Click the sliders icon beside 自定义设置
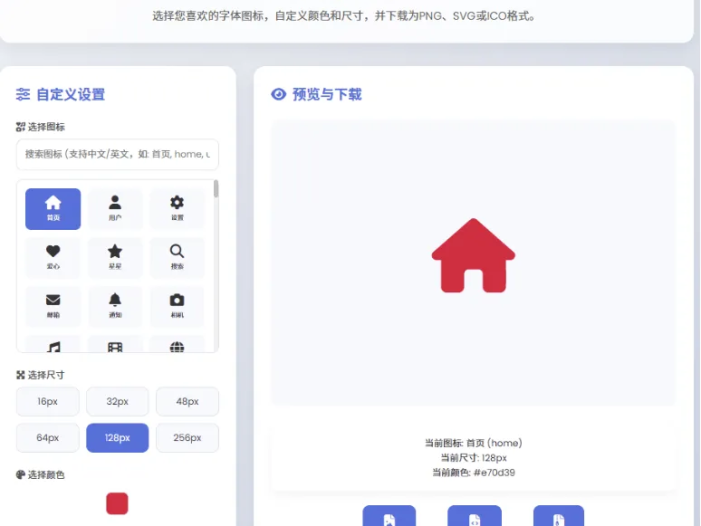The image size is (701, 526). (23, 94)
